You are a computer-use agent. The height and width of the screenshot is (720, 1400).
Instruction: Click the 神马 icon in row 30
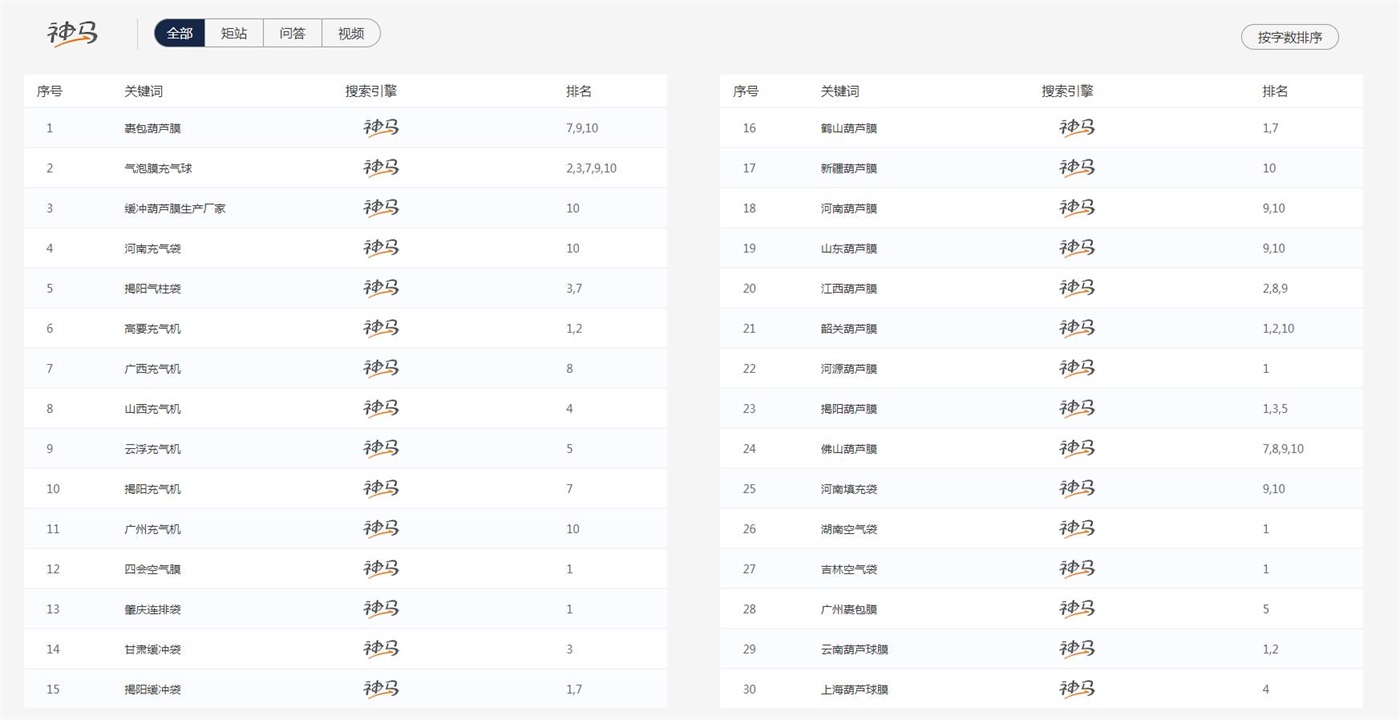pyautogui.click(x=1077, y=688)
